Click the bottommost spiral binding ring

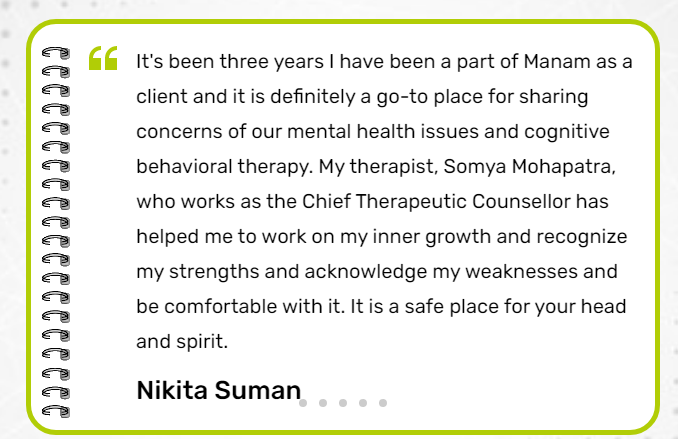tap(57, 410)
